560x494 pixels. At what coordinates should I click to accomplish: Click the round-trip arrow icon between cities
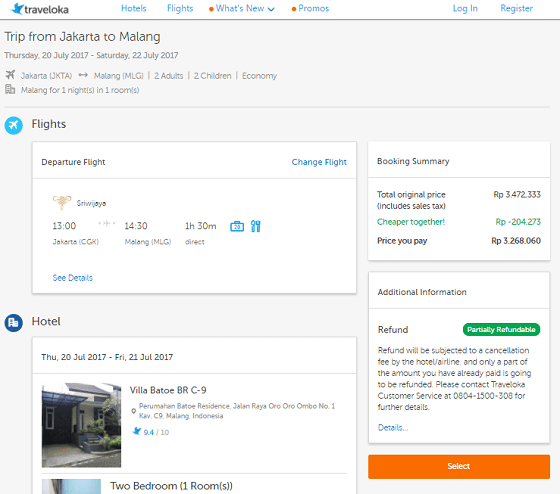pos(83,75)
